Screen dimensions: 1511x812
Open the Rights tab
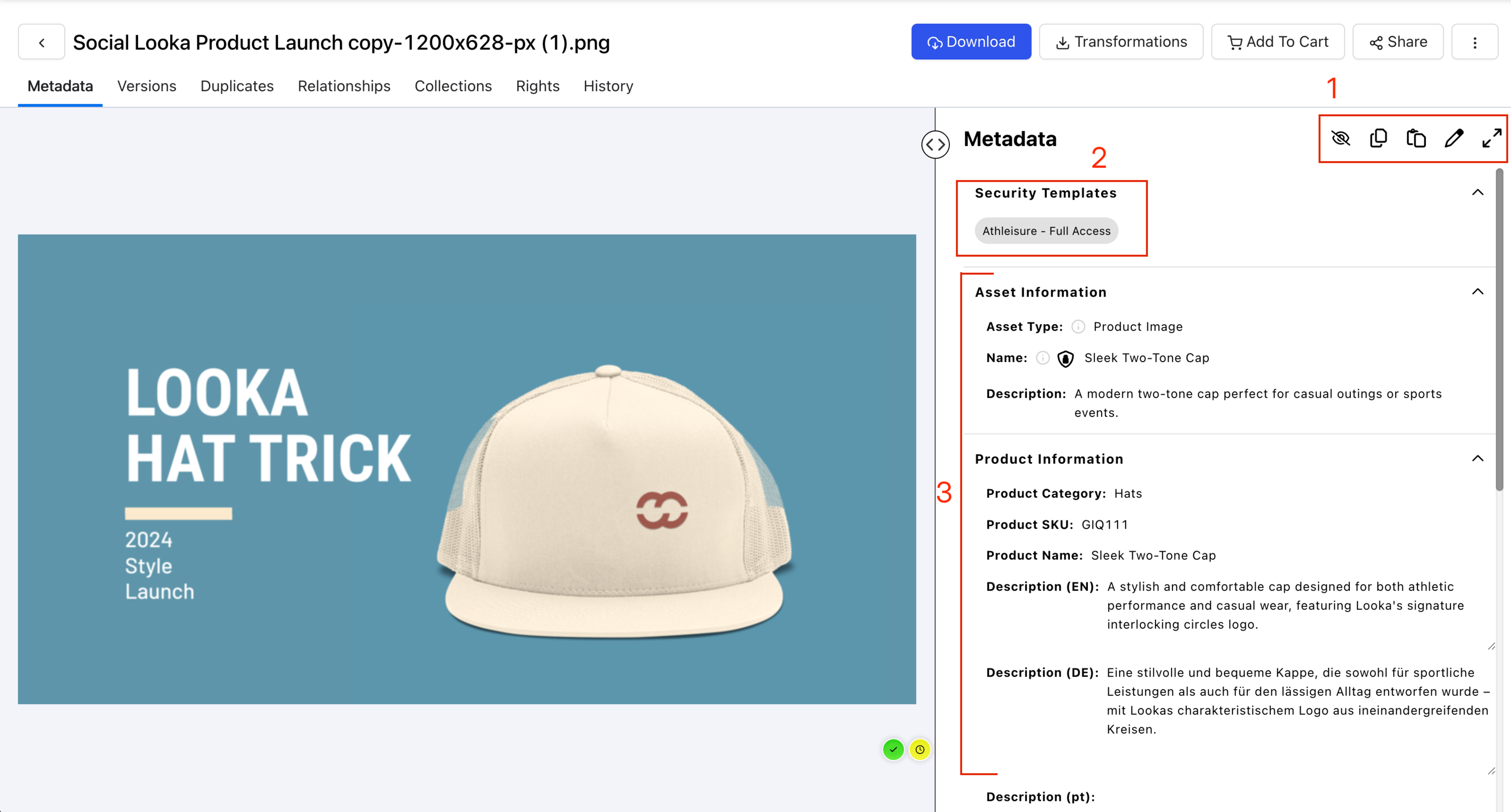click(x=537, y=86)
